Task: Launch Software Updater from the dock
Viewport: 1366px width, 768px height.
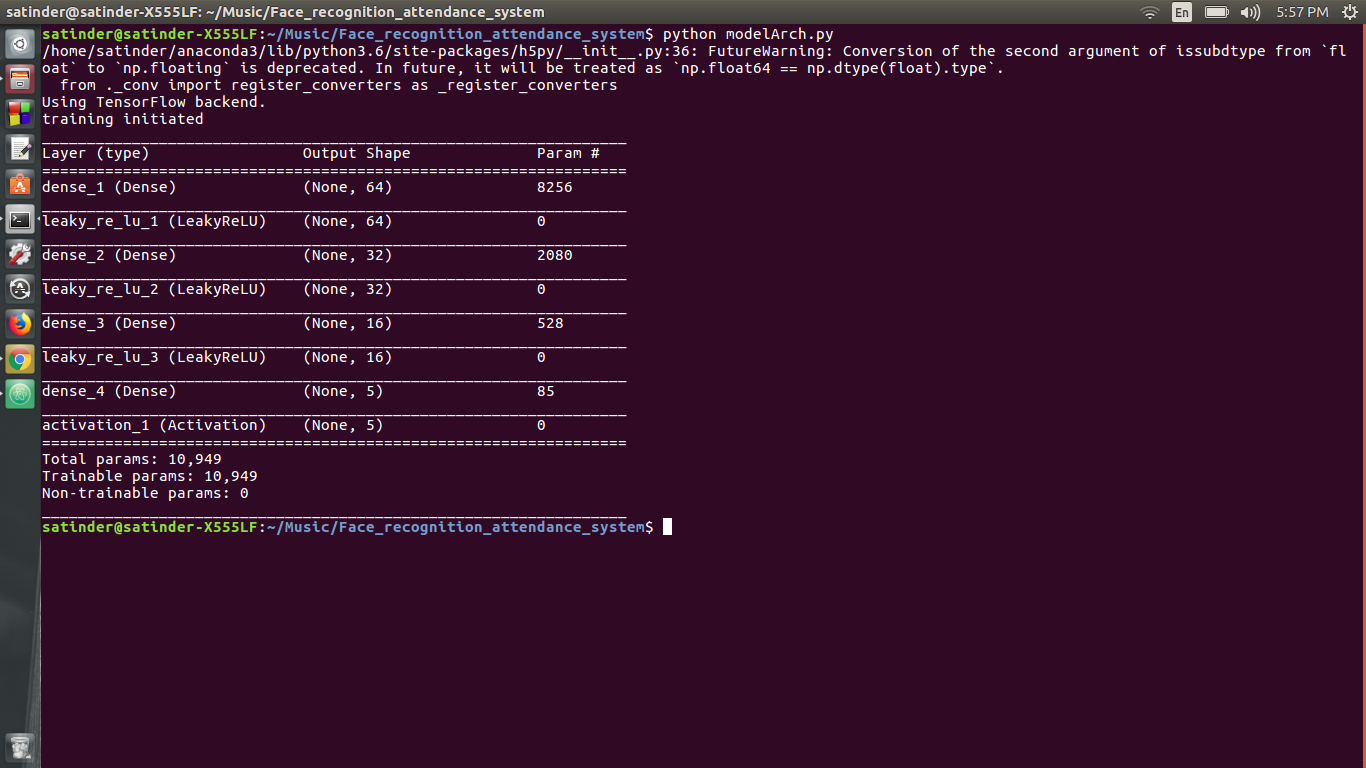Action: tap(20, 289)
